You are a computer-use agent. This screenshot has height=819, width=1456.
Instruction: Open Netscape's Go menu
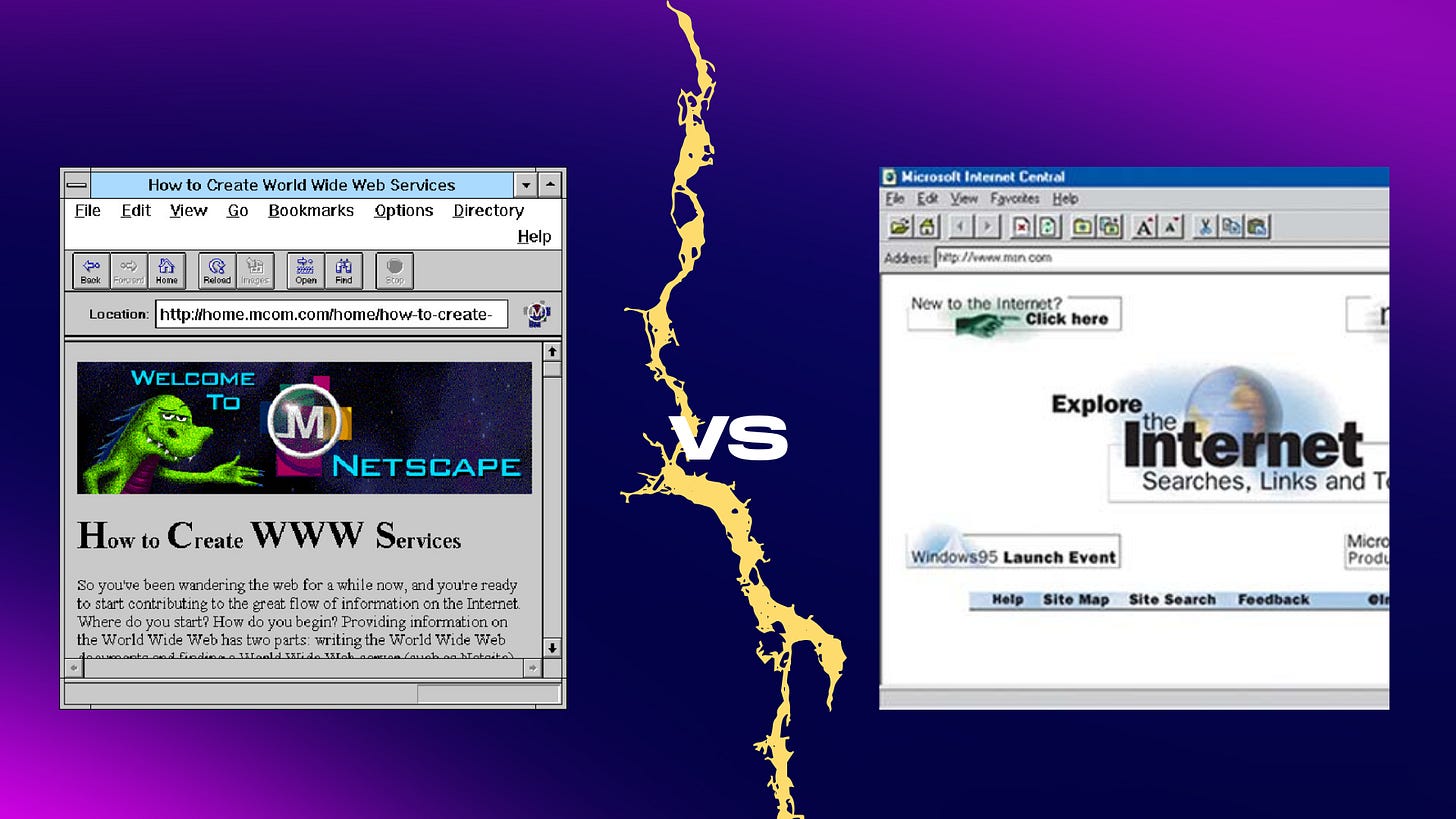[x=238, y=210]
